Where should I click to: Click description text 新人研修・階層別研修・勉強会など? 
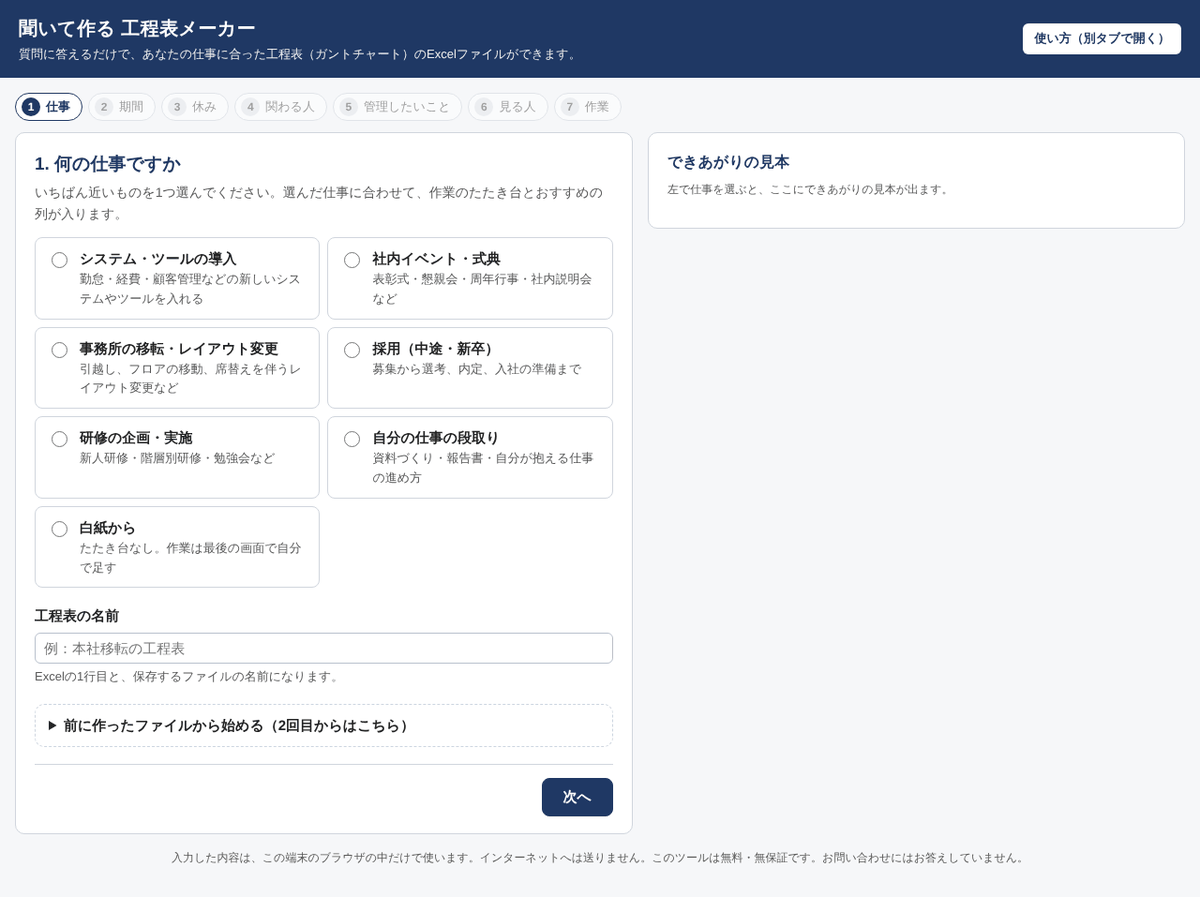(177, 458)
